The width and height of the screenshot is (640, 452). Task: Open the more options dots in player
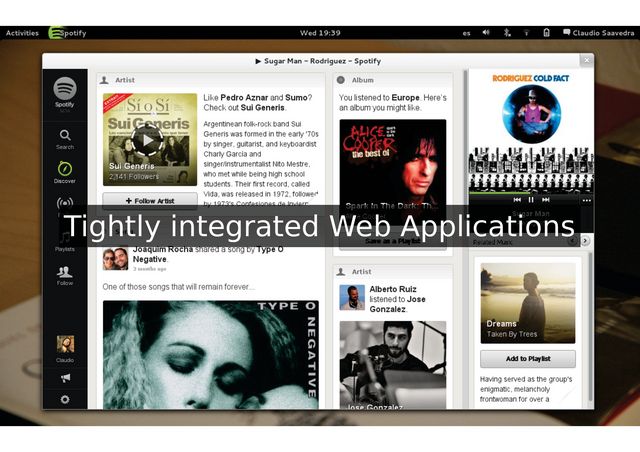(x=587, y=200)
